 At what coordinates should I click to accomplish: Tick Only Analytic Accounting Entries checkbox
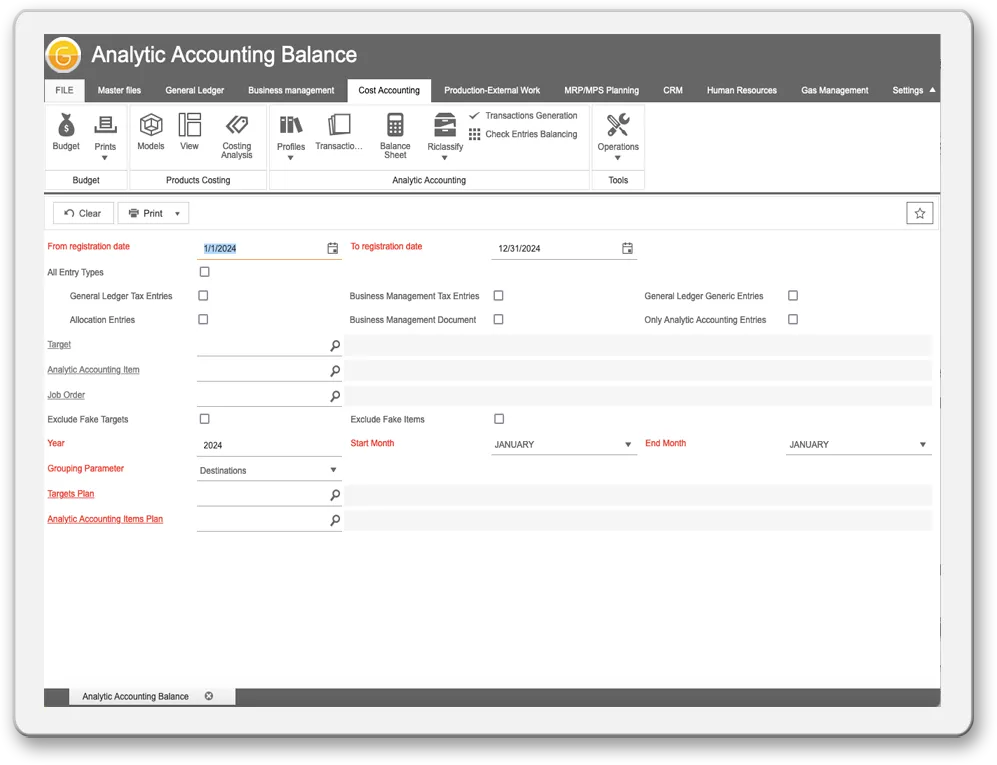[x=793, y=320]
